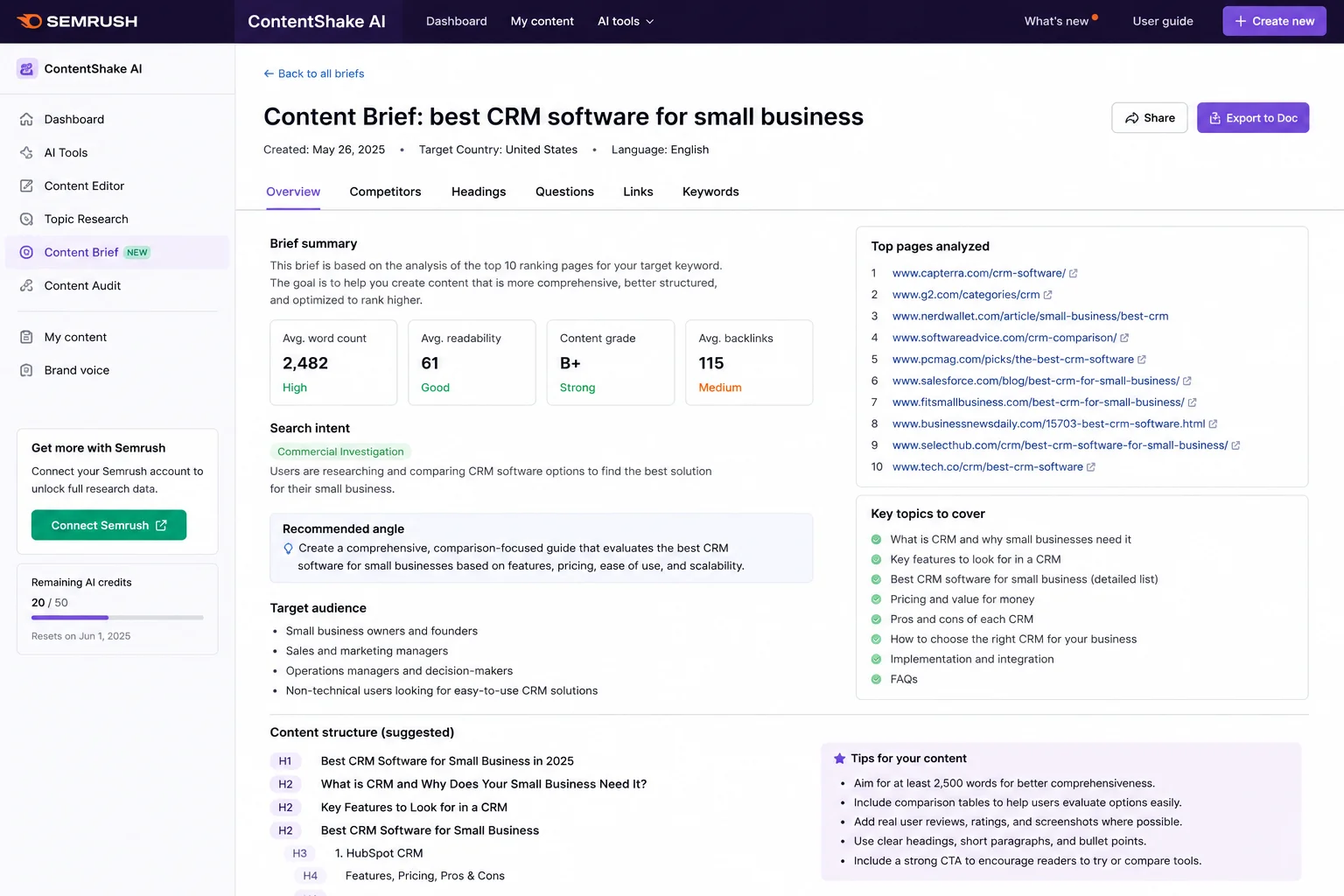The image size is (1344, 896).
Task: Switch to the Keywords tab
Action: coord(710,192)
